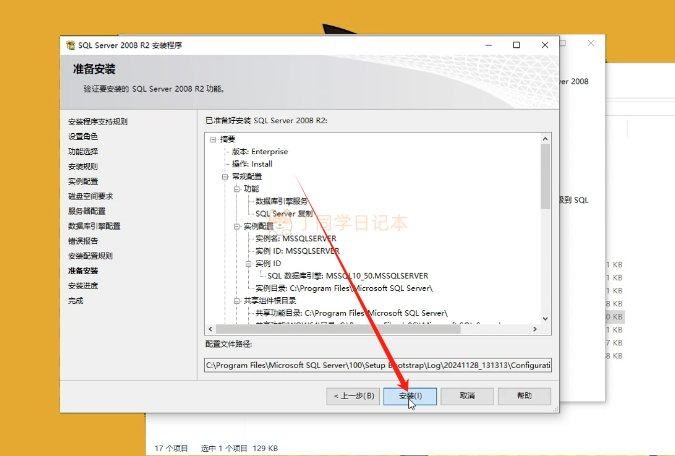Click summary tree scroll up arrow
The height and width of the screenshot is (456, 675).
pyautogui.click(x=545, y=139)
